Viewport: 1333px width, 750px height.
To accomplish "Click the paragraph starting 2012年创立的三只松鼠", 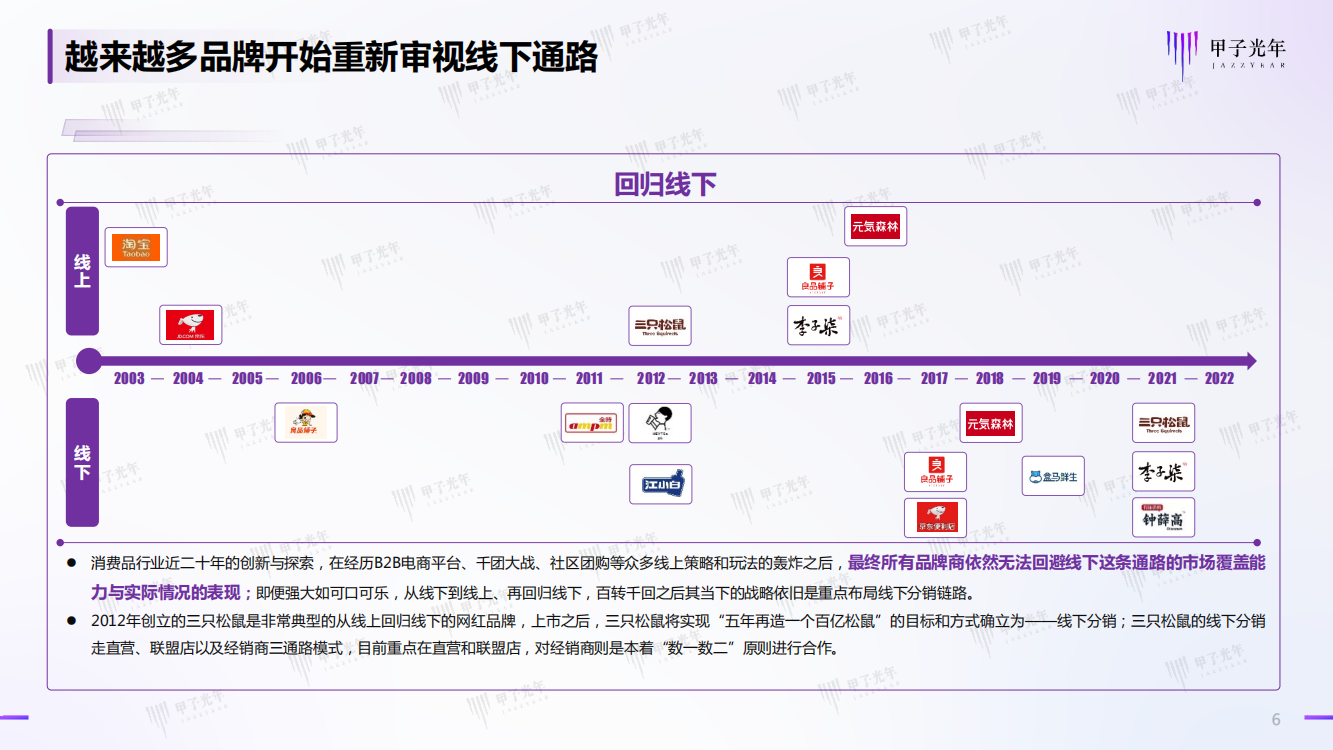I will [x=678, y=634].
